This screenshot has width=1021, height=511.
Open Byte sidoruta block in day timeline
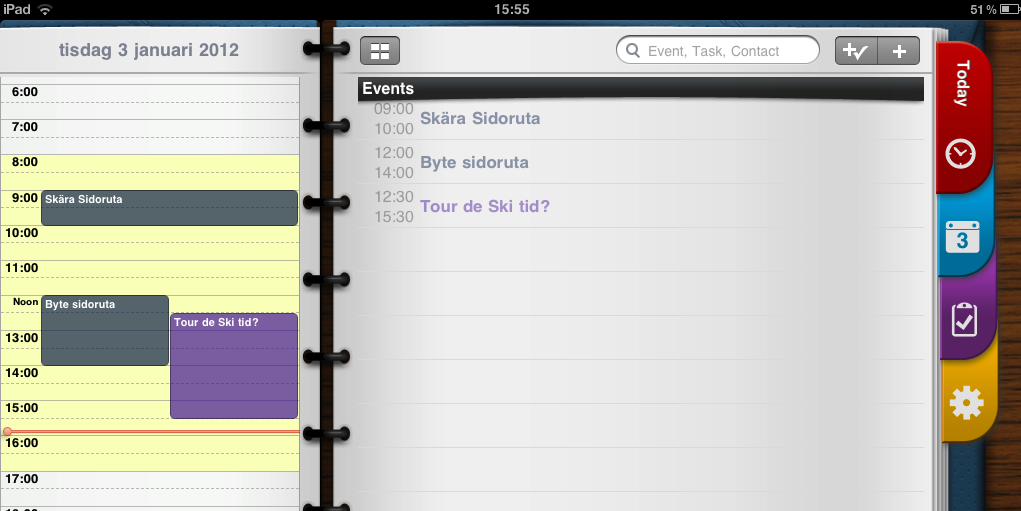pos(105,331)
